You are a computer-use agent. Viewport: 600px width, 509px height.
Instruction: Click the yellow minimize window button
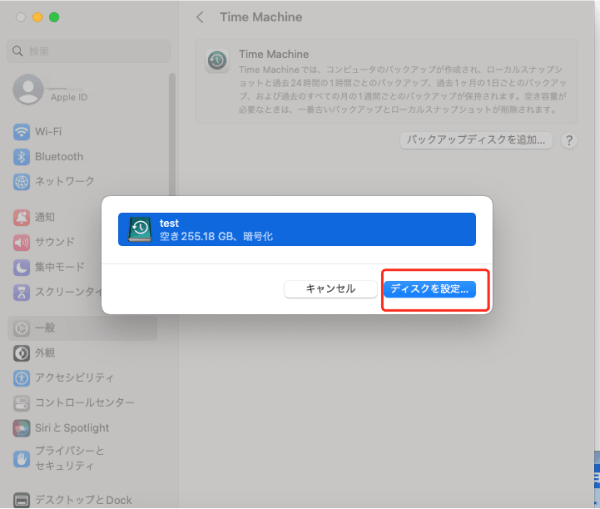pyautogui.click(x=38, y=17)
